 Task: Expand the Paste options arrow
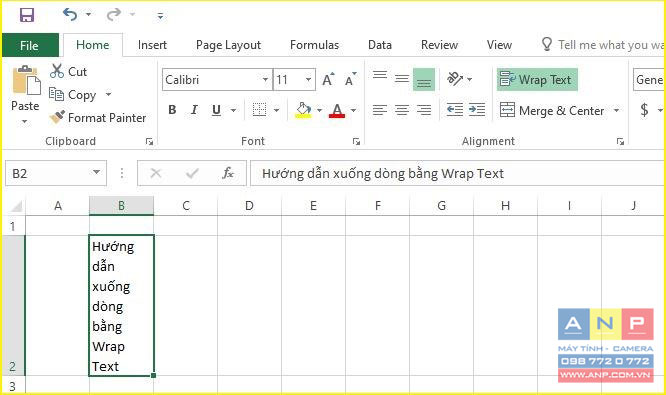(x=25, y=121)
